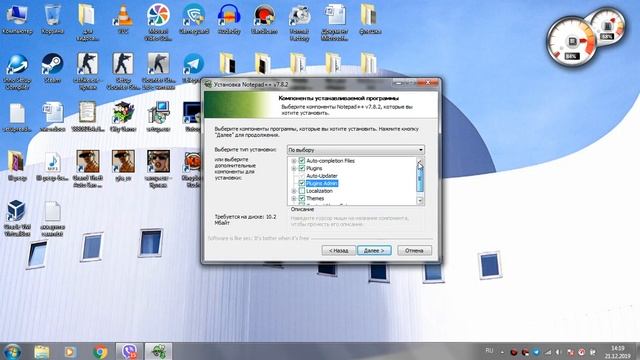Viewport: 640px width, 360px height.
Task: Click the Notepad++ installer taskbar button
Action: tap(158, 351)
